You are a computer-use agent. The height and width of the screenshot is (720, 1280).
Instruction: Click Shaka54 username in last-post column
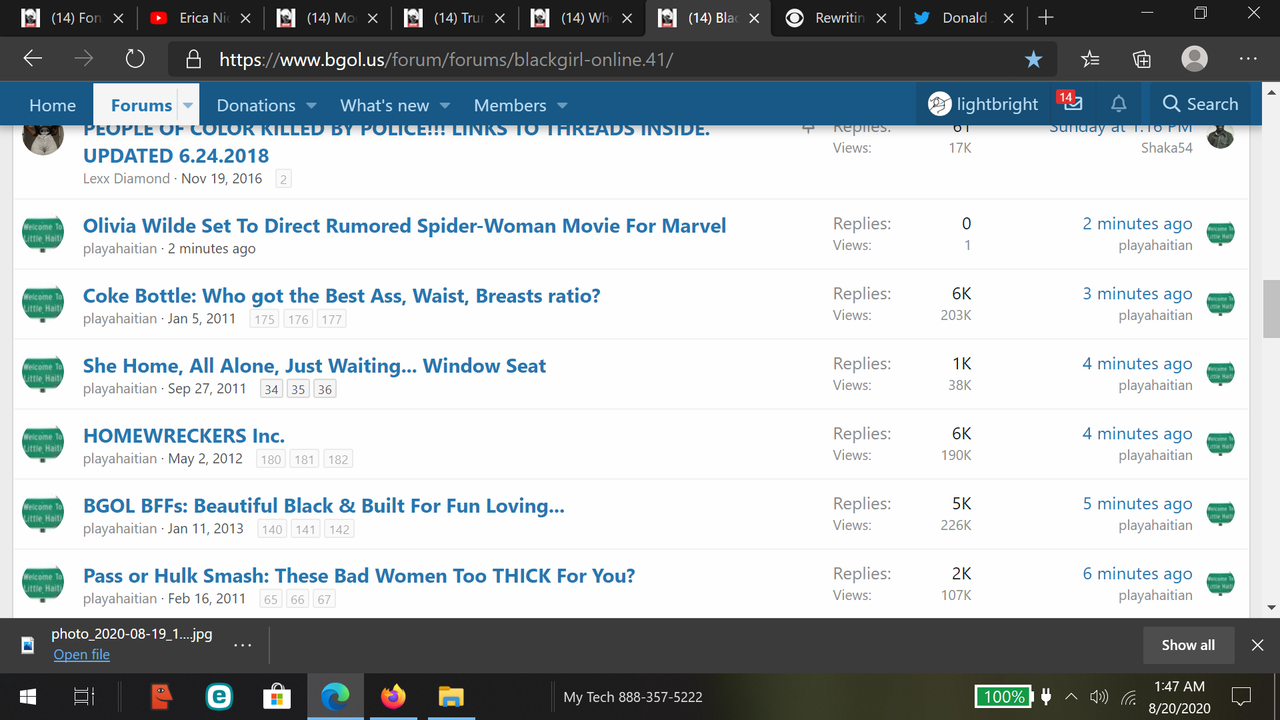pyautogui.click(x=1167, y=148)
